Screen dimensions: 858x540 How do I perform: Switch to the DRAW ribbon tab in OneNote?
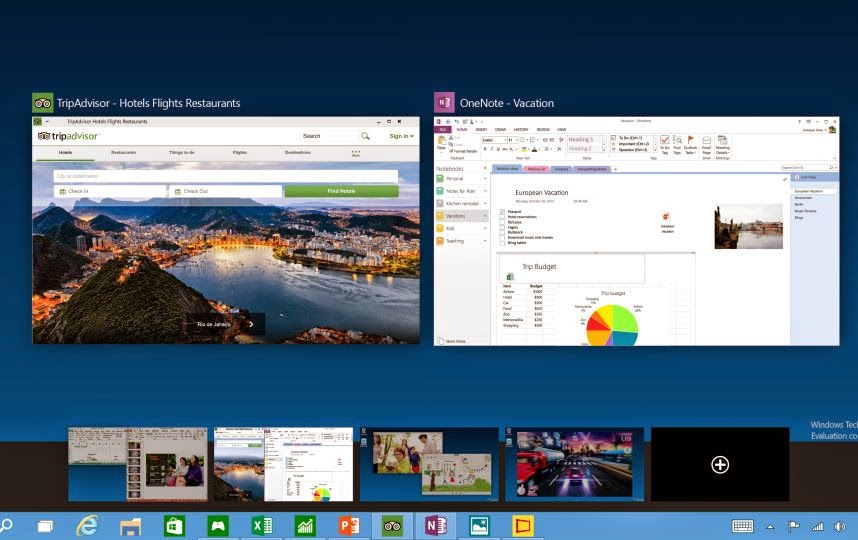pos(500,130)
